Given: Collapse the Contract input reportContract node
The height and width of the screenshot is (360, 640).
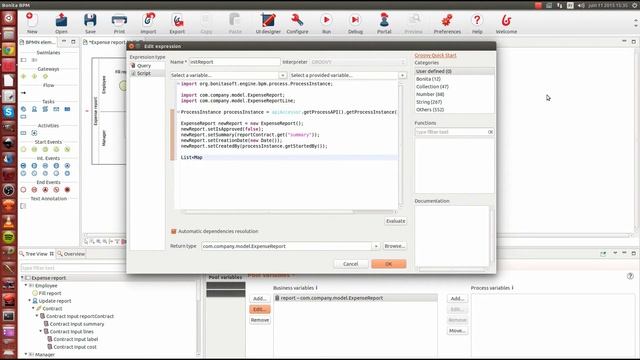Looking at the screenshot, I should coord(37,316).
